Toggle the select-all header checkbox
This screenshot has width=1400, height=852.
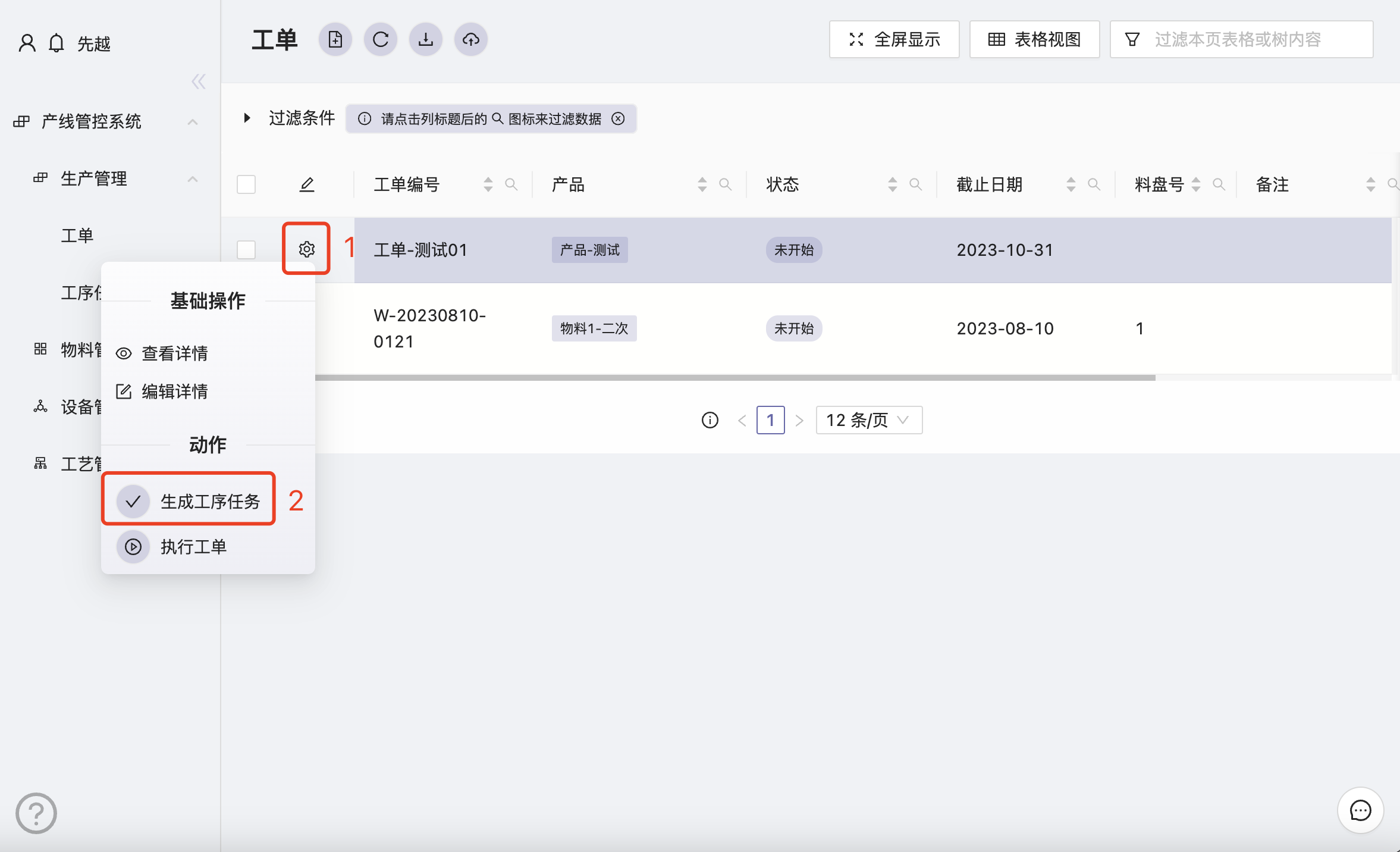[246, 184]
